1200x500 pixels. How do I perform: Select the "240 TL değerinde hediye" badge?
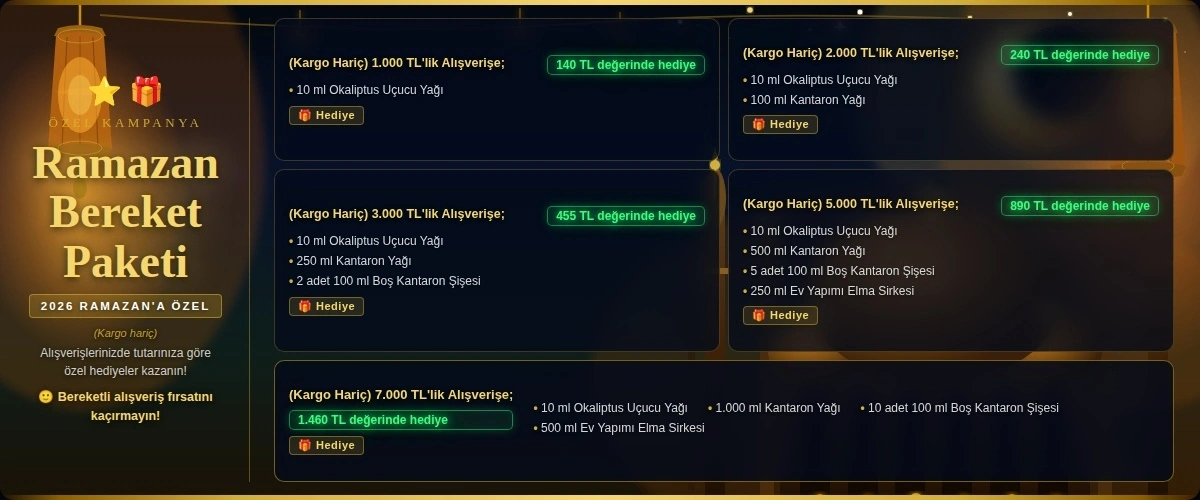1079,55
